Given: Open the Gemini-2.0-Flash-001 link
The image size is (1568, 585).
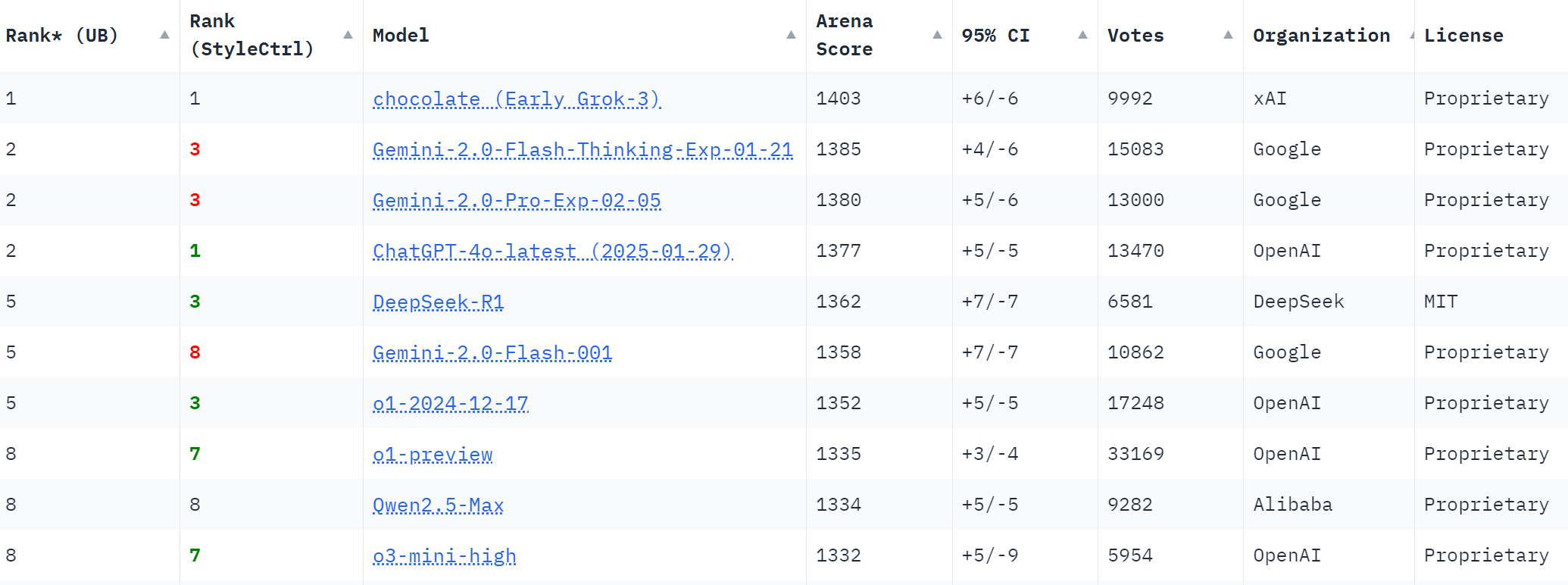Looking at the screenshot, I should click(492, 353).
